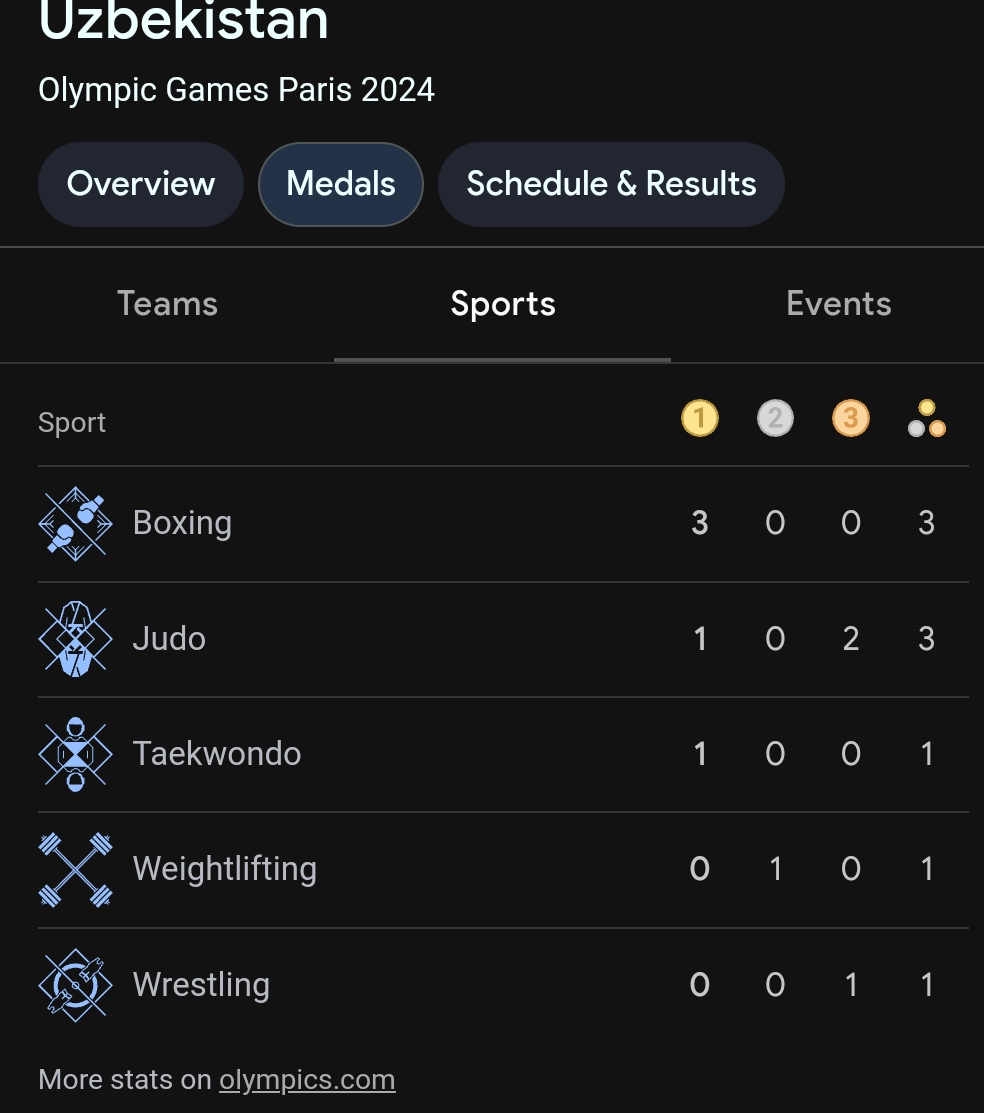Viewport: 984px width, 1113px height.
Task: Click the Taekwondo row label
Action: click(216, 754)
